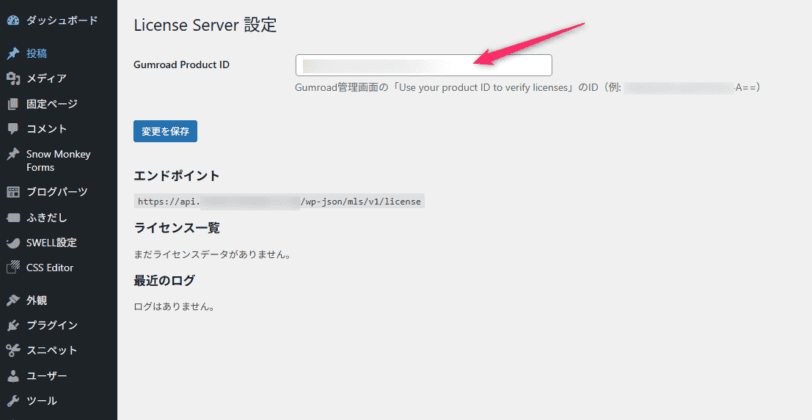Click the SWELL設定 wave icon
The image size is (812, 420).
[x=12, y=243]
